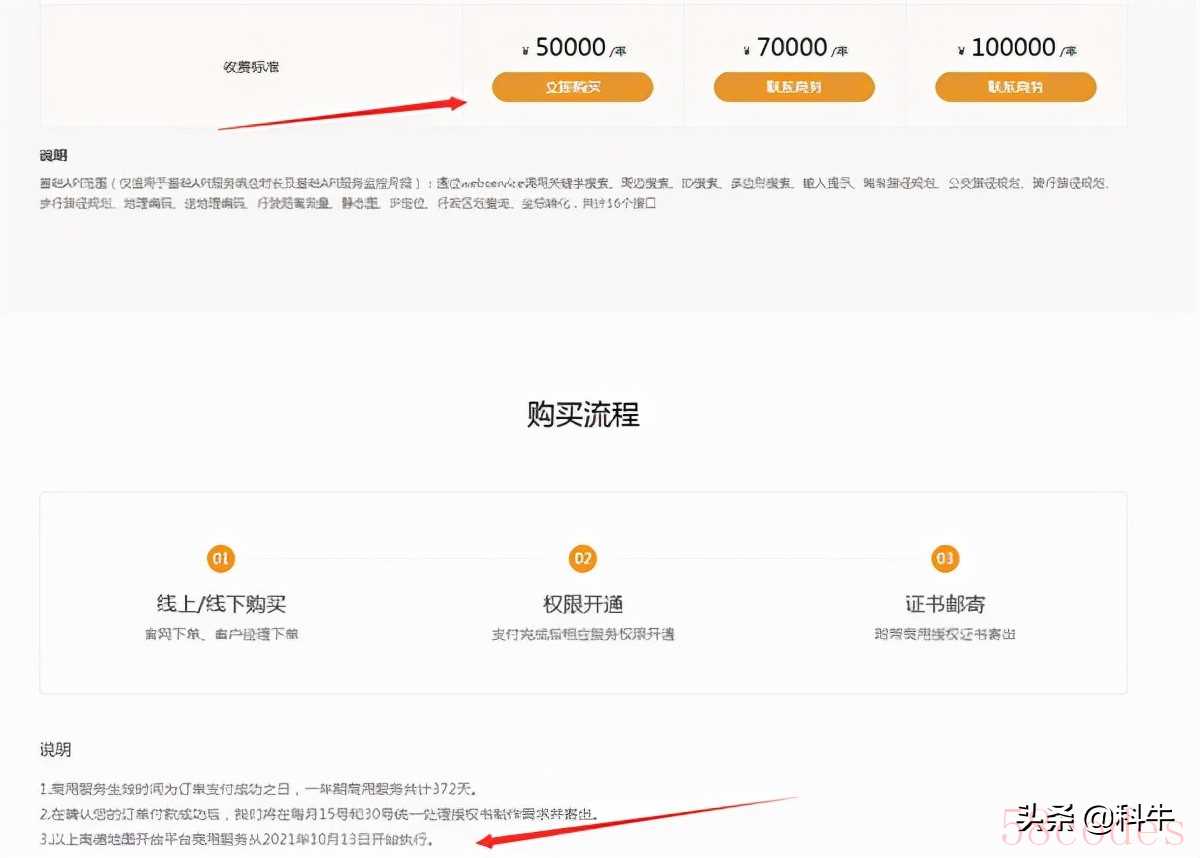Click 联系商务 button under ¥100000 price

tap(1015, 87)
